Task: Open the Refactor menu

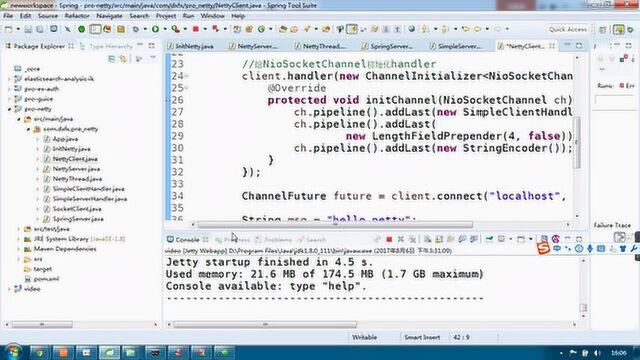Action: point(77,16)
